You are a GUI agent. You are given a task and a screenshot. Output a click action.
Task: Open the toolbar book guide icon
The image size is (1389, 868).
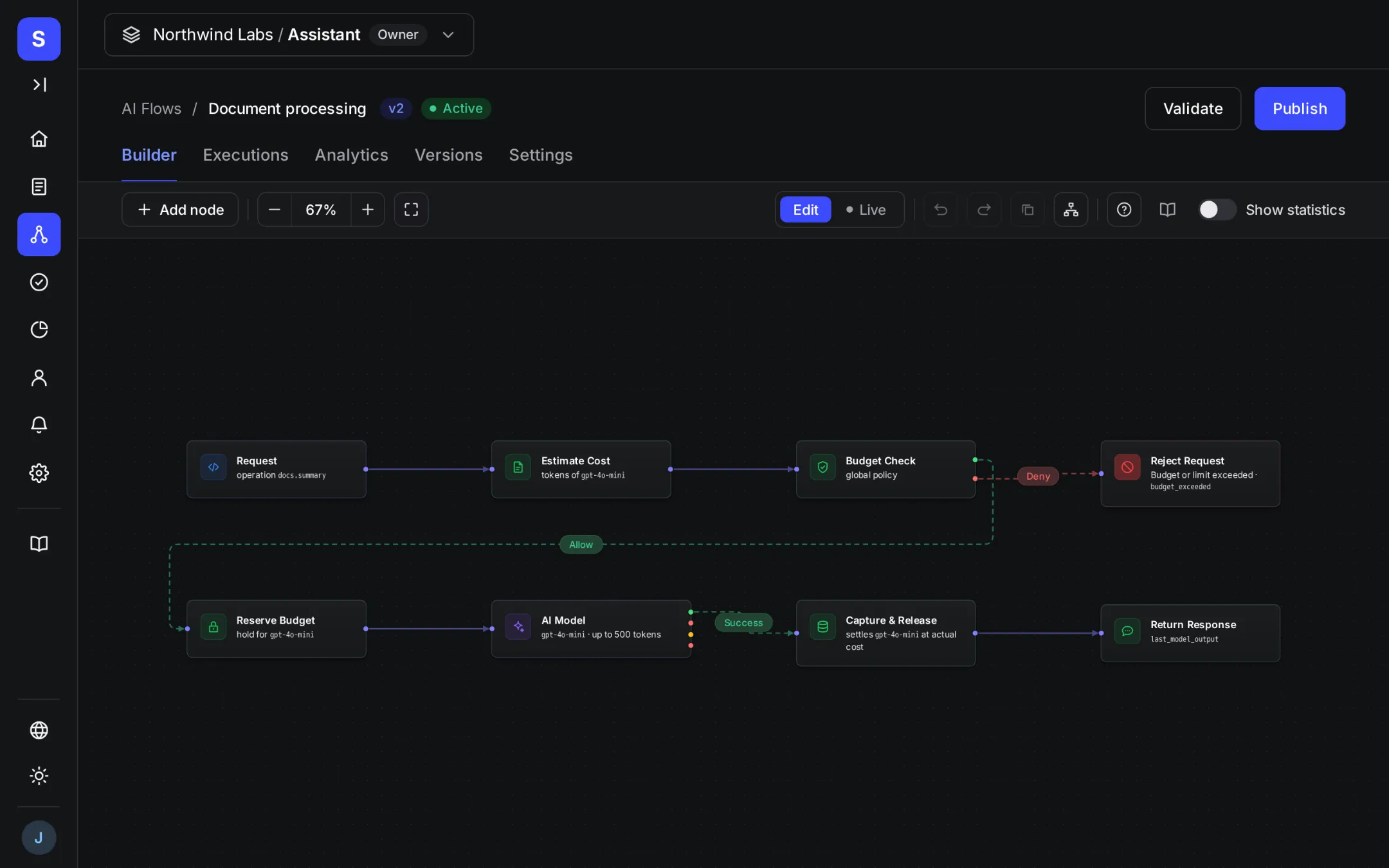(1168, 210)
